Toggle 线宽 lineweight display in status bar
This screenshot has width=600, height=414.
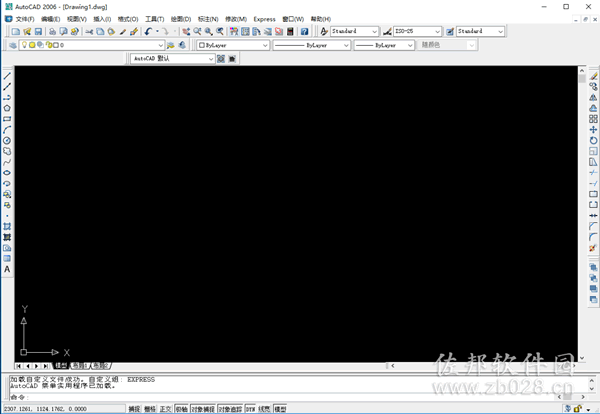tap(264, 409)
